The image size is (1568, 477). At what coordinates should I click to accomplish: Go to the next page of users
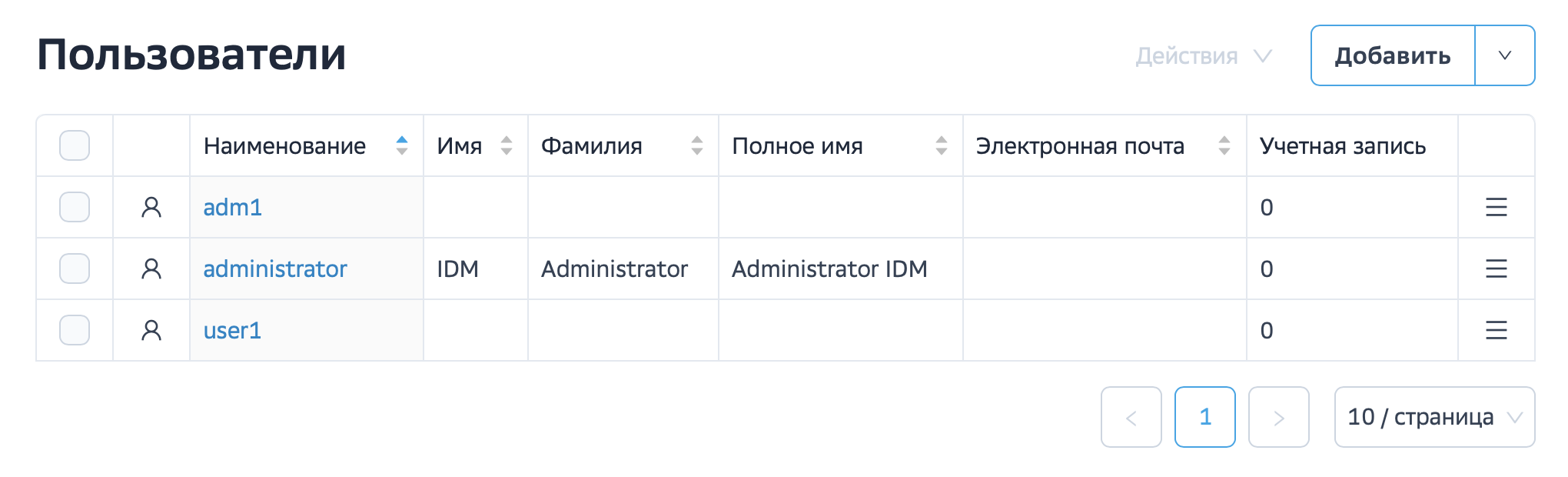(x=1278, y=418)
